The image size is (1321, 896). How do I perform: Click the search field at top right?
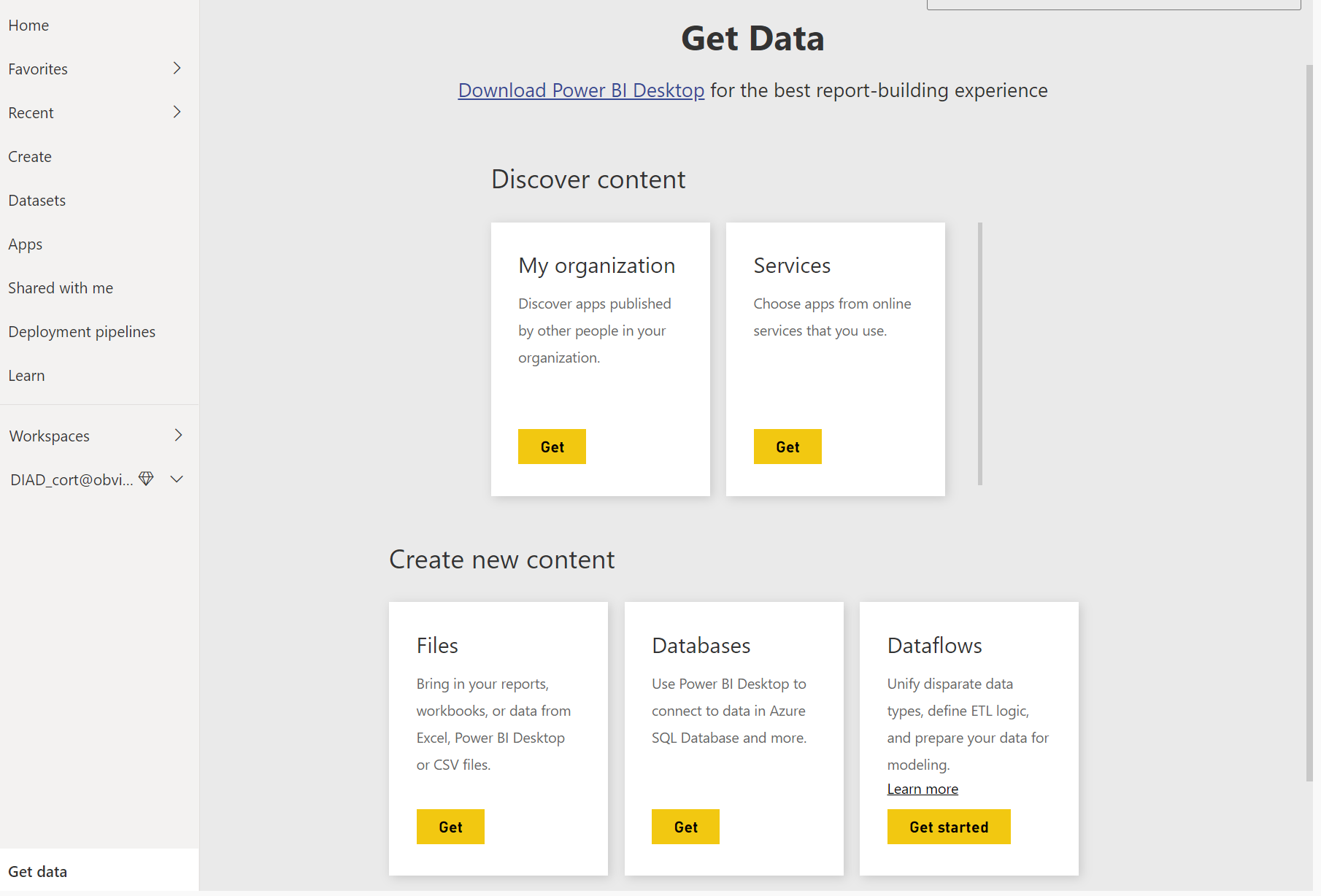point(1114,4)
